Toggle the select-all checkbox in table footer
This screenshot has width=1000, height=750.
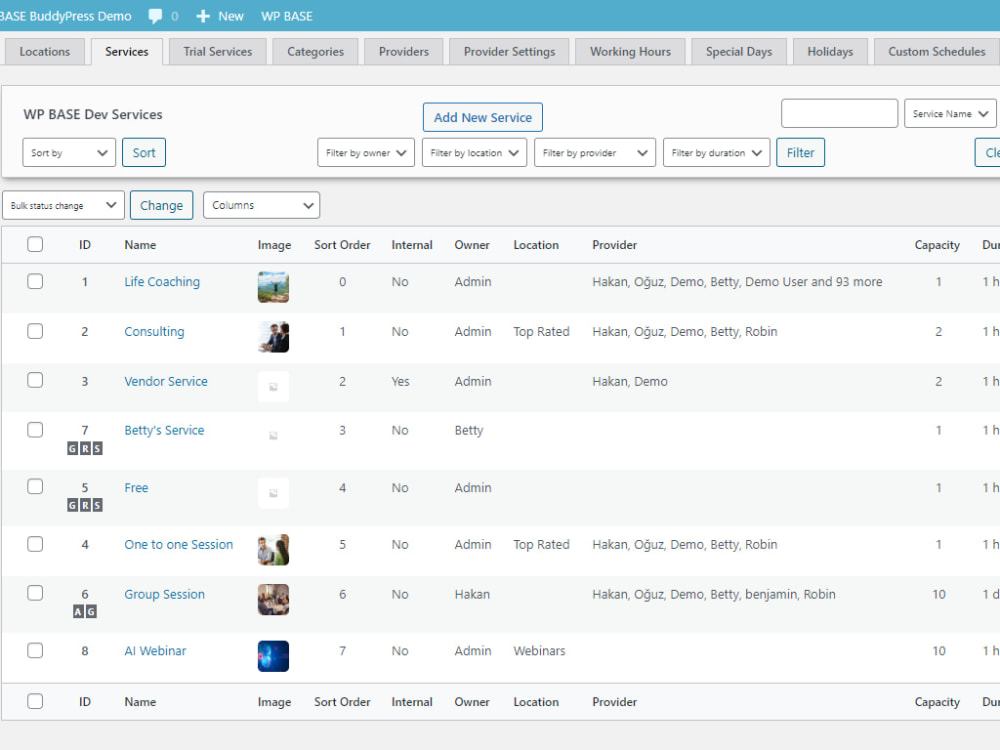click(35, 702)
